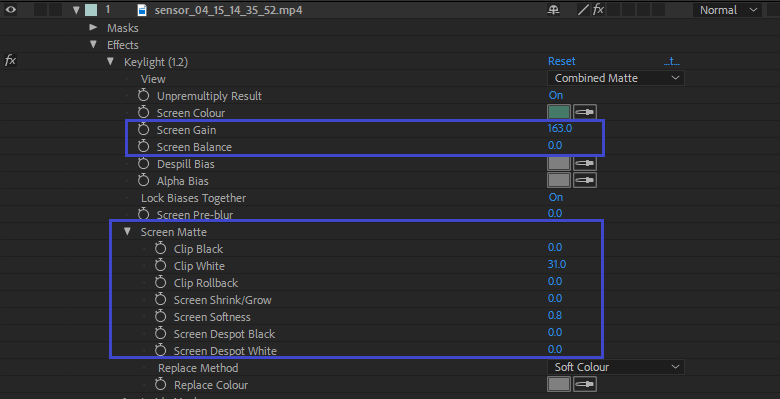Open the View Combined Matte dropdown

(x=616, y=78)
